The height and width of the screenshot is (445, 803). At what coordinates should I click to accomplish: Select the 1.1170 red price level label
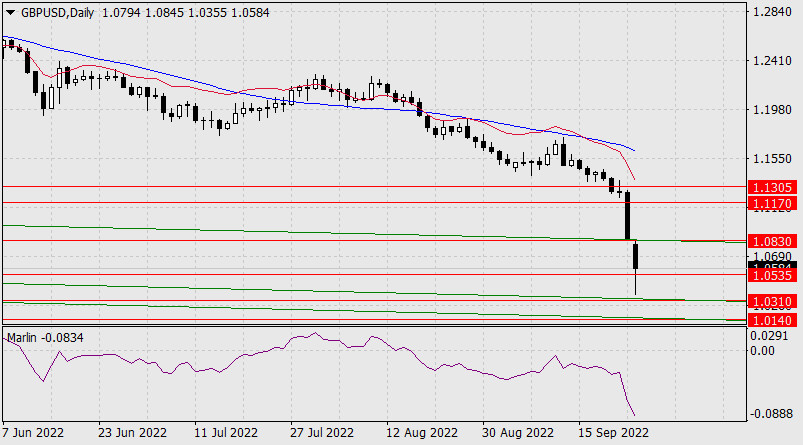(772, 204)
